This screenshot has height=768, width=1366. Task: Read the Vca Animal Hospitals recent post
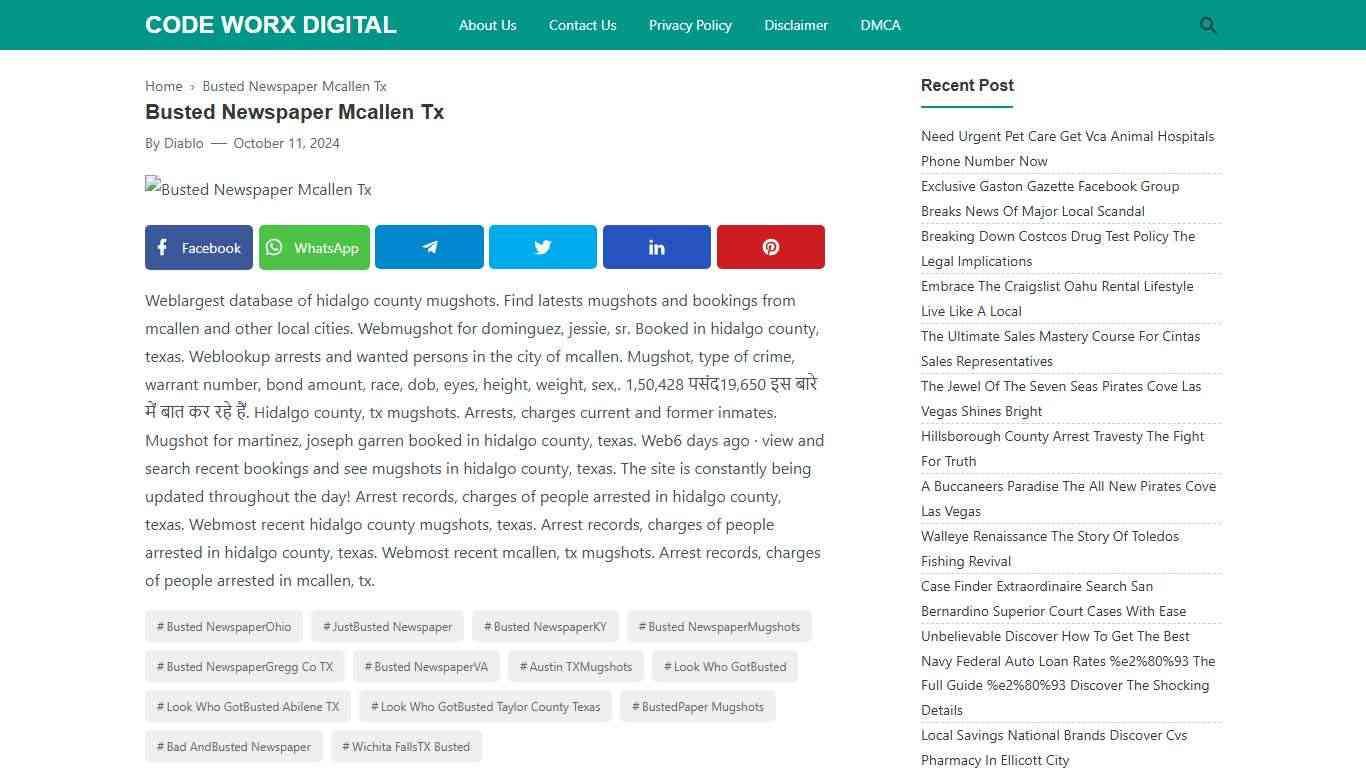pyautogui.click(x=1067, y=148)
